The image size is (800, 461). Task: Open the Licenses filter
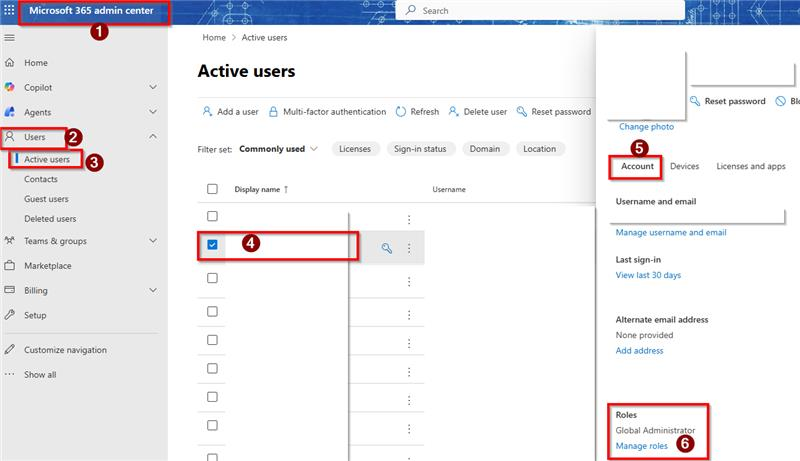click(x=355, y=149)
